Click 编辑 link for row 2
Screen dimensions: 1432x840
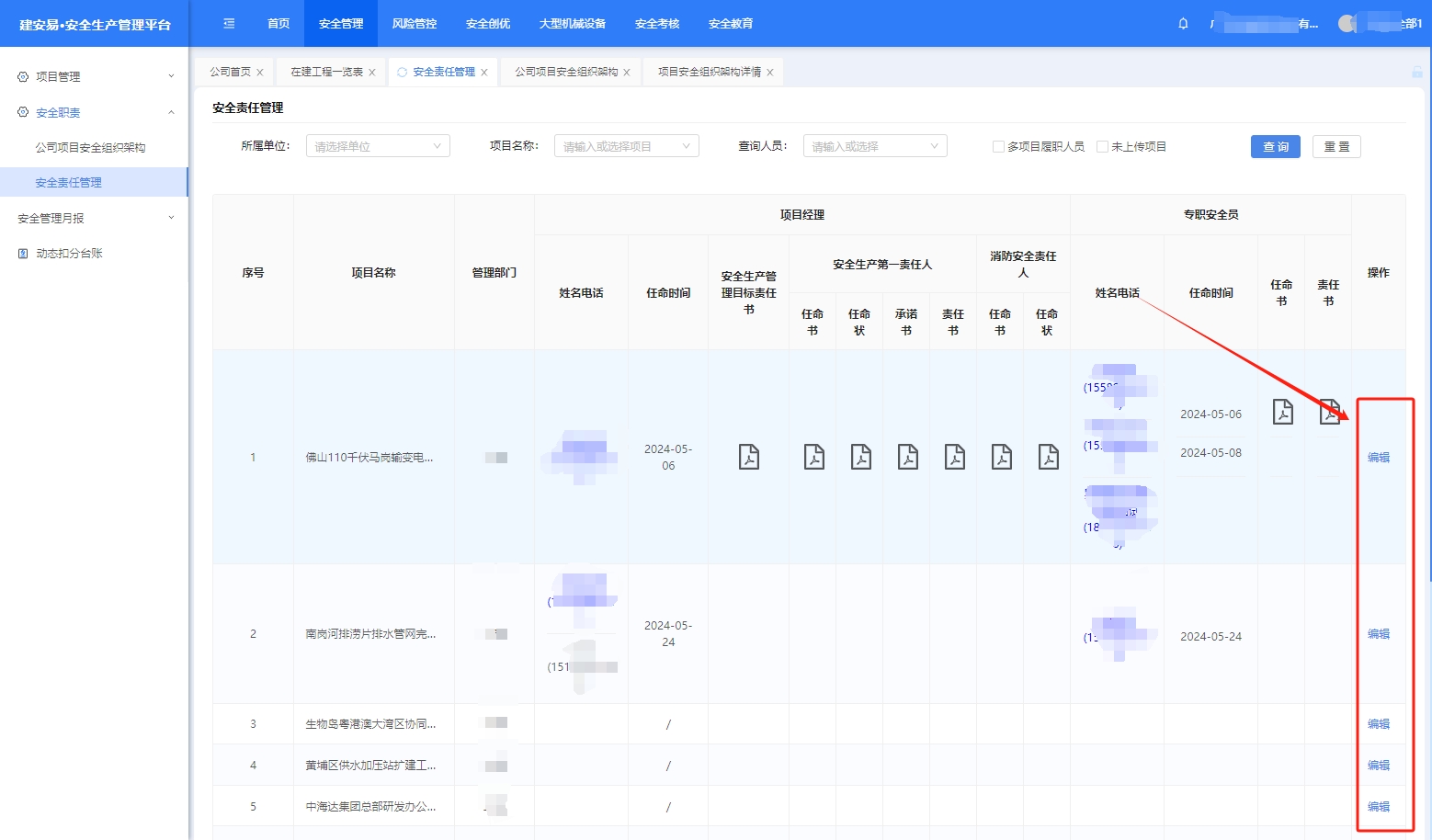coord(1378,634)
